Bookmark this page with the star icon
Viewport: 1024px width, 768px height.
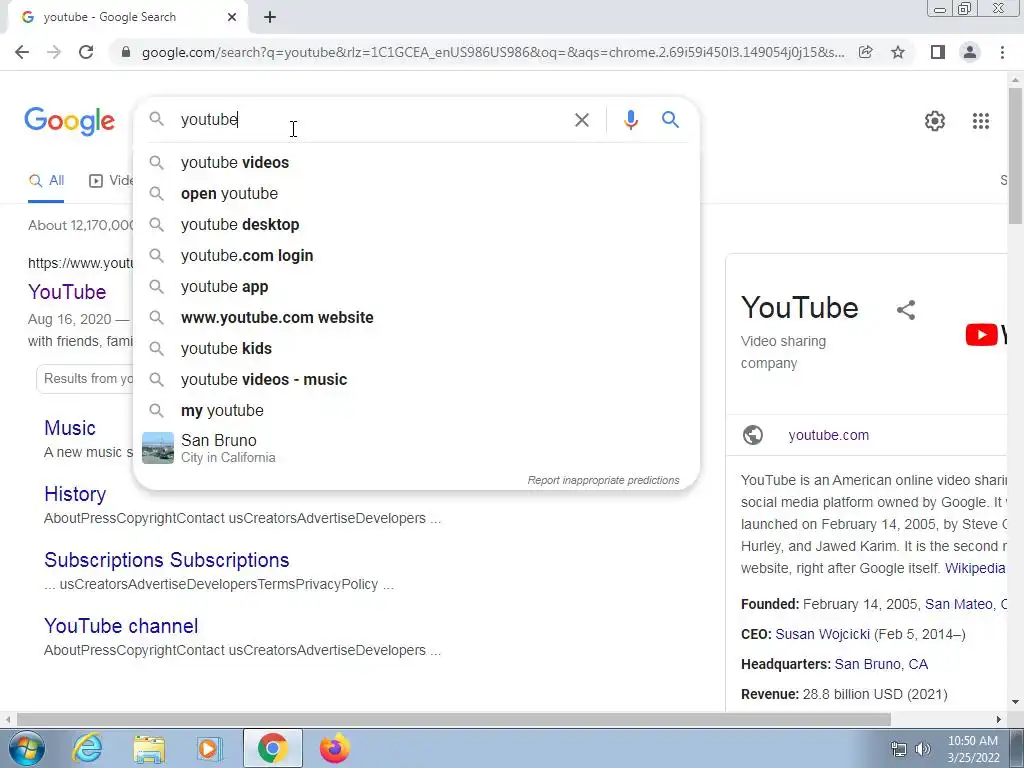coord(898,52)
